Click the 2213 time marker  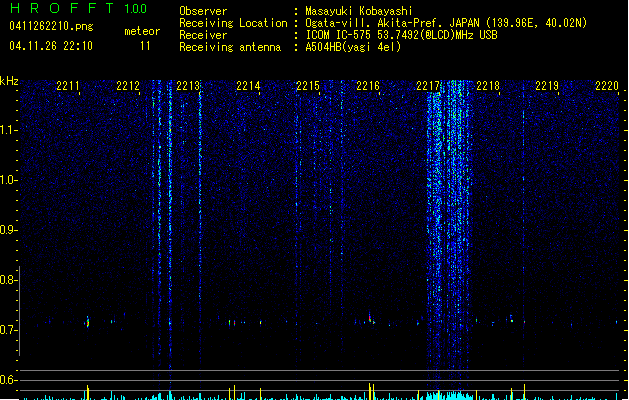(x=188, y=86)
